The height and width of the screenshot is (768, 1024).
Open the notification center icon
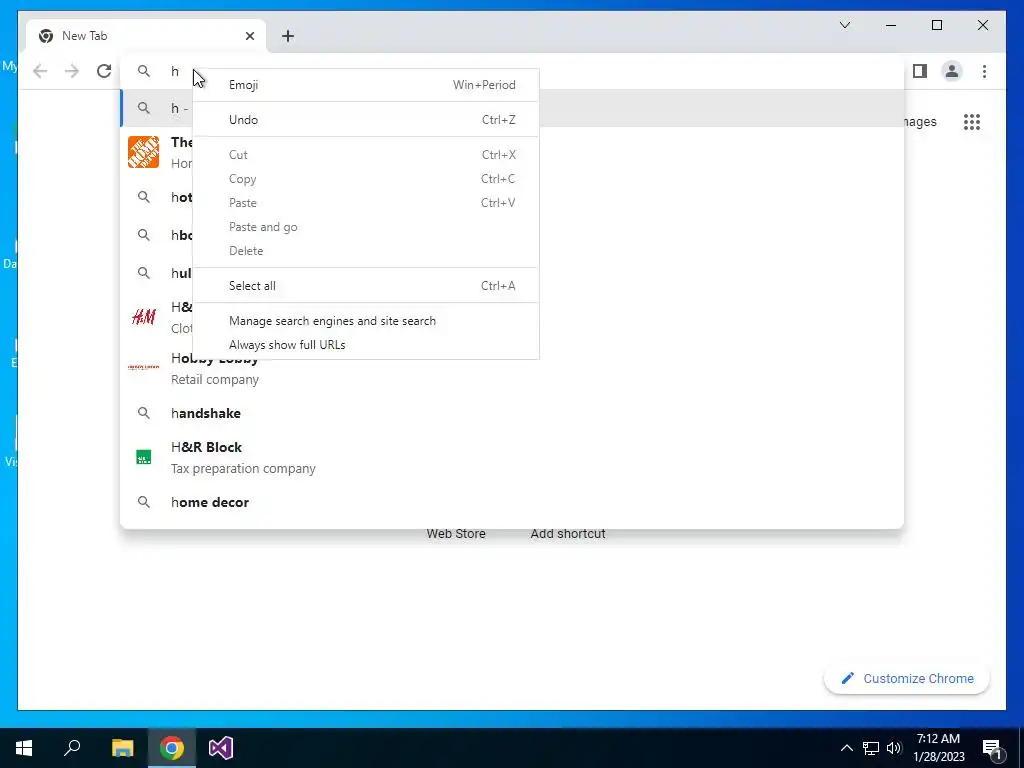click(x=992, y=748)
